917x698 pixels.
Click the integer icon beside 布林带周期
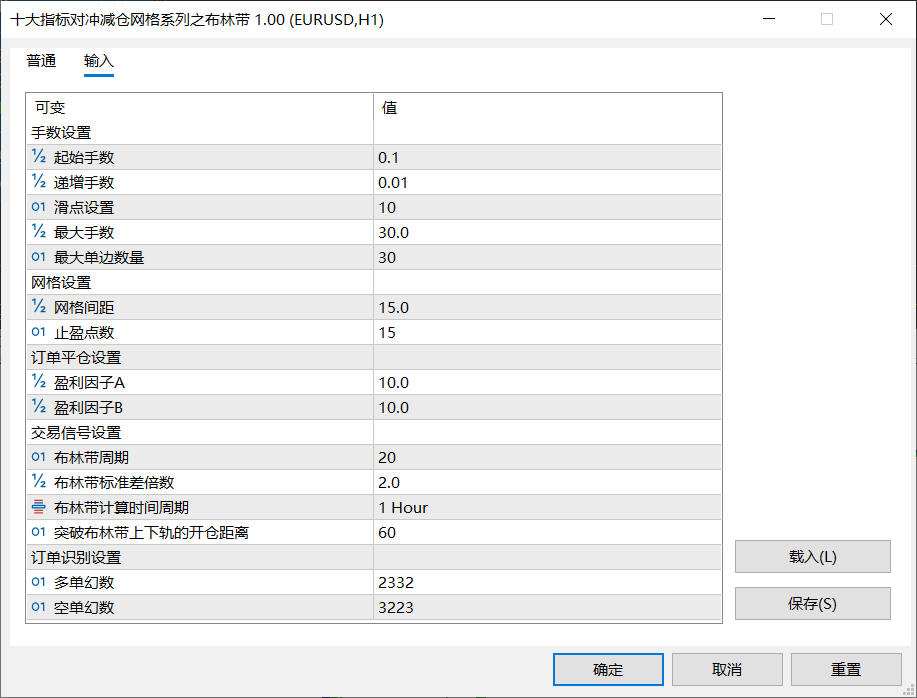(39, 457)
